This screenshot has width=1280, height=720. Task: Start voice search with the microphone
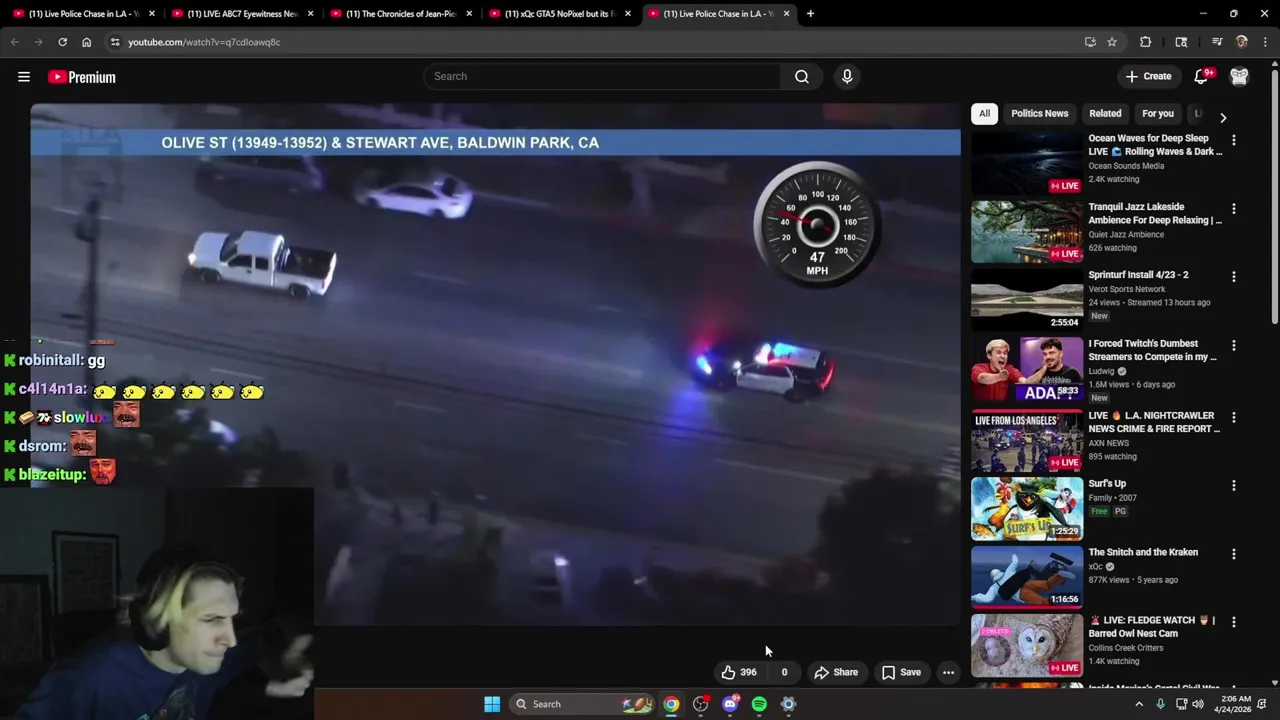coord(847,77)
